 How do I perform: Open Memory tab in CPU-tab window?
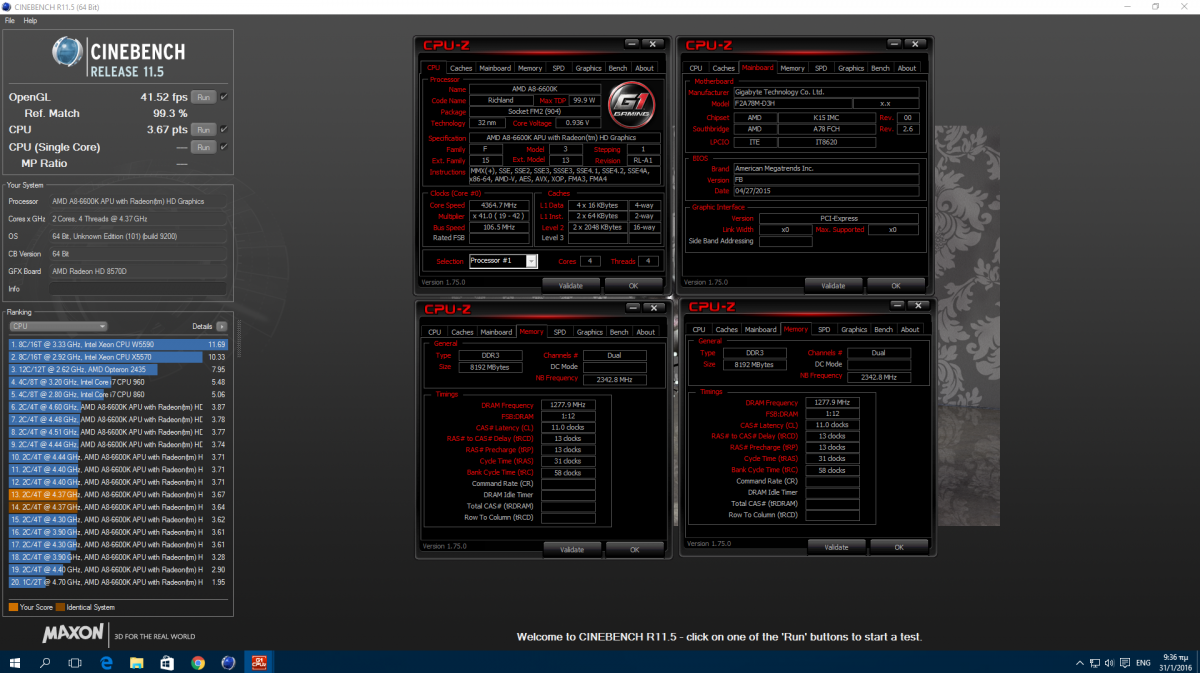pyautogui.click(x=530, y=68)
